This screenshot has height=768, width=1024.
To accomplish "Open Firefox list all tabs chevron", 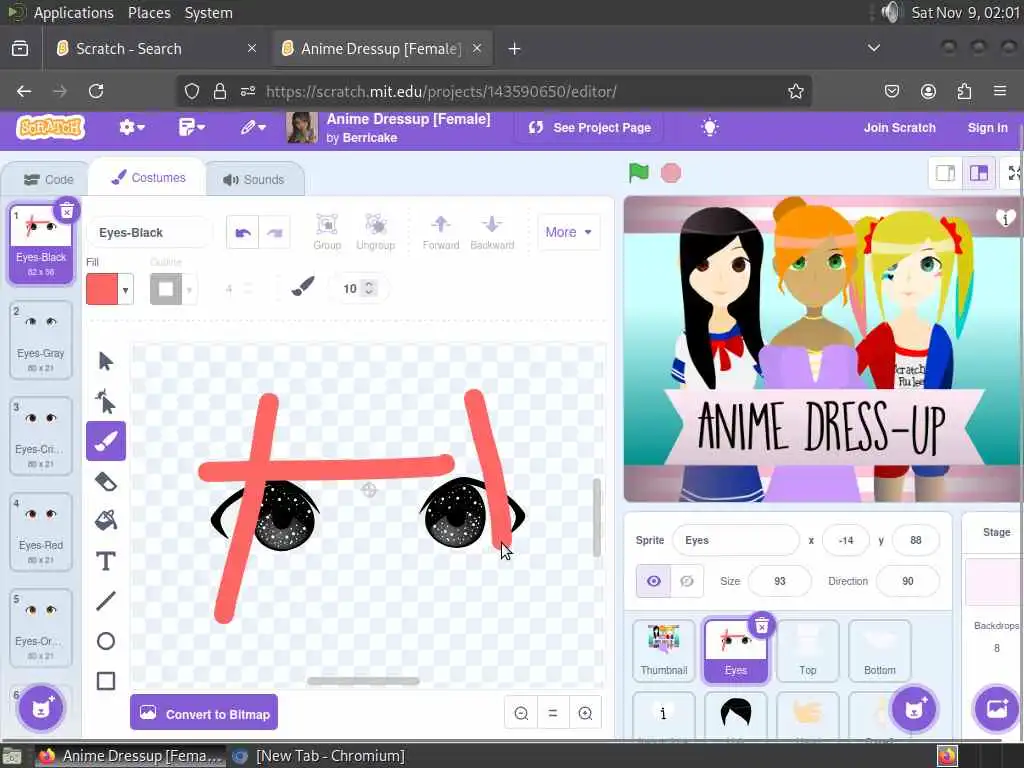I will pyautogui.click(x=873, y=48).
